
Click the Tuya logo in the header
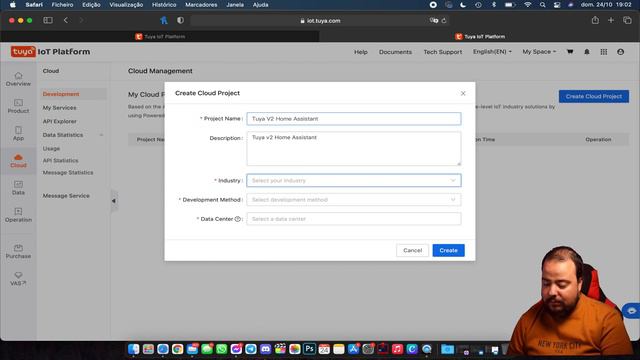point(23,52)
